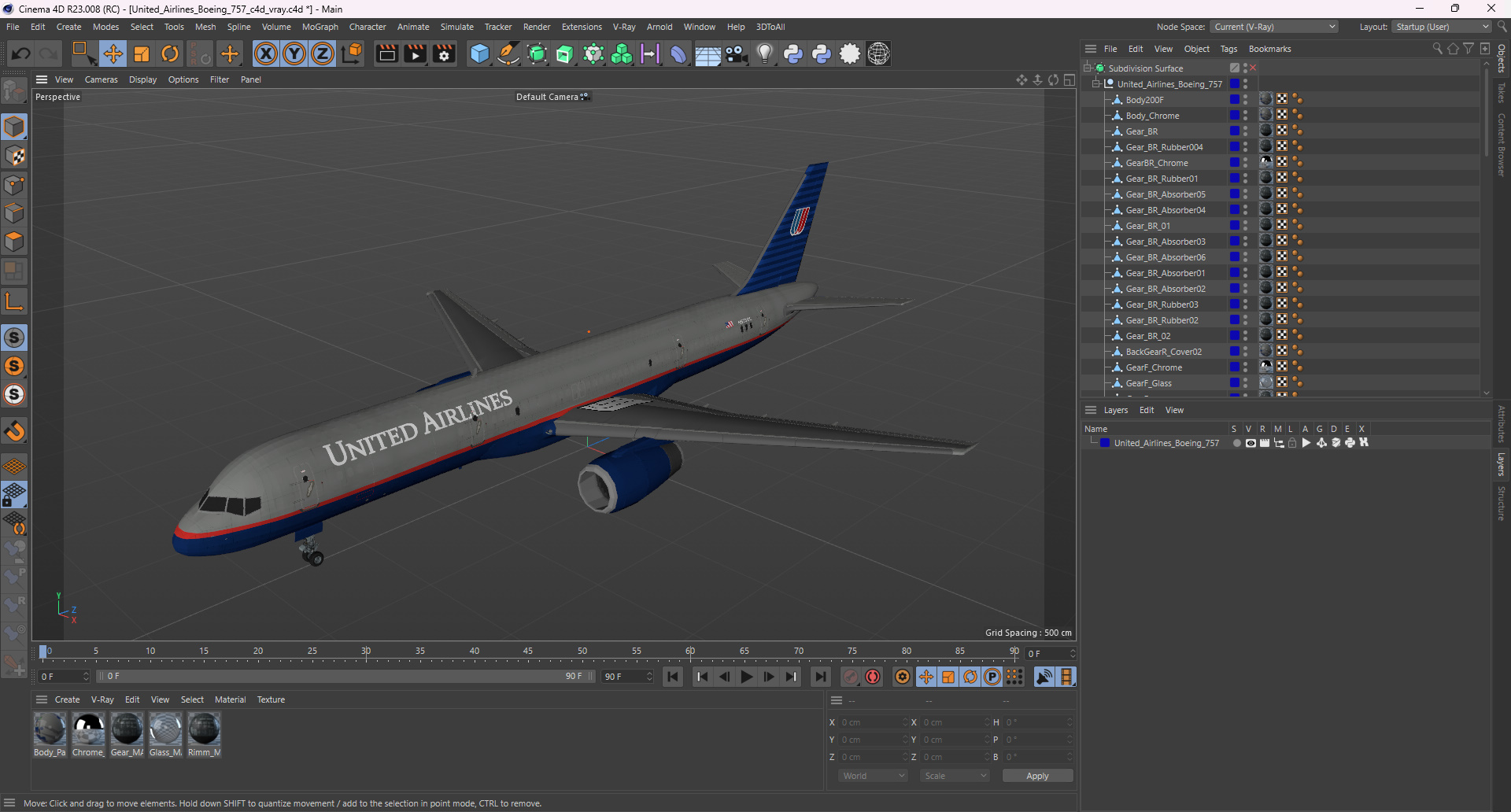
Task: Click viewport maximize toggle icon
Action: tap(1070, 79)
